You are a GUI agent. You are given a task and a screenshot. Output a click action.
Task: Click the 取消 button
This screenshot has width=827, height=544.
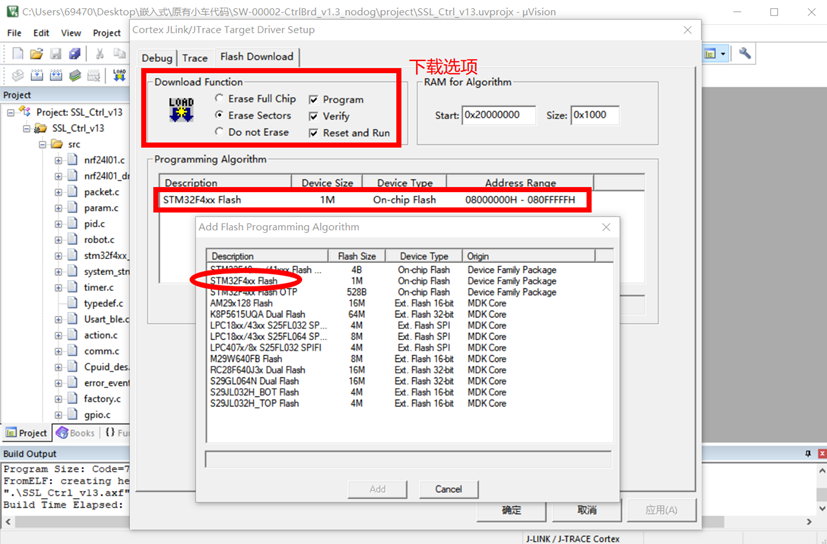(586, 510)
